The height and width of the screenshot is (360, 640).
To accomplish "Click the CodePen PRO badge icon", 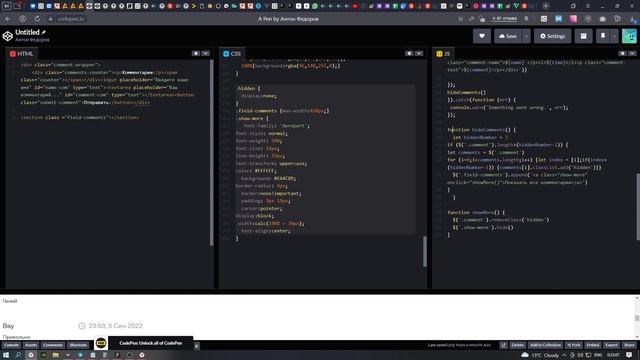I will (101, 343).
